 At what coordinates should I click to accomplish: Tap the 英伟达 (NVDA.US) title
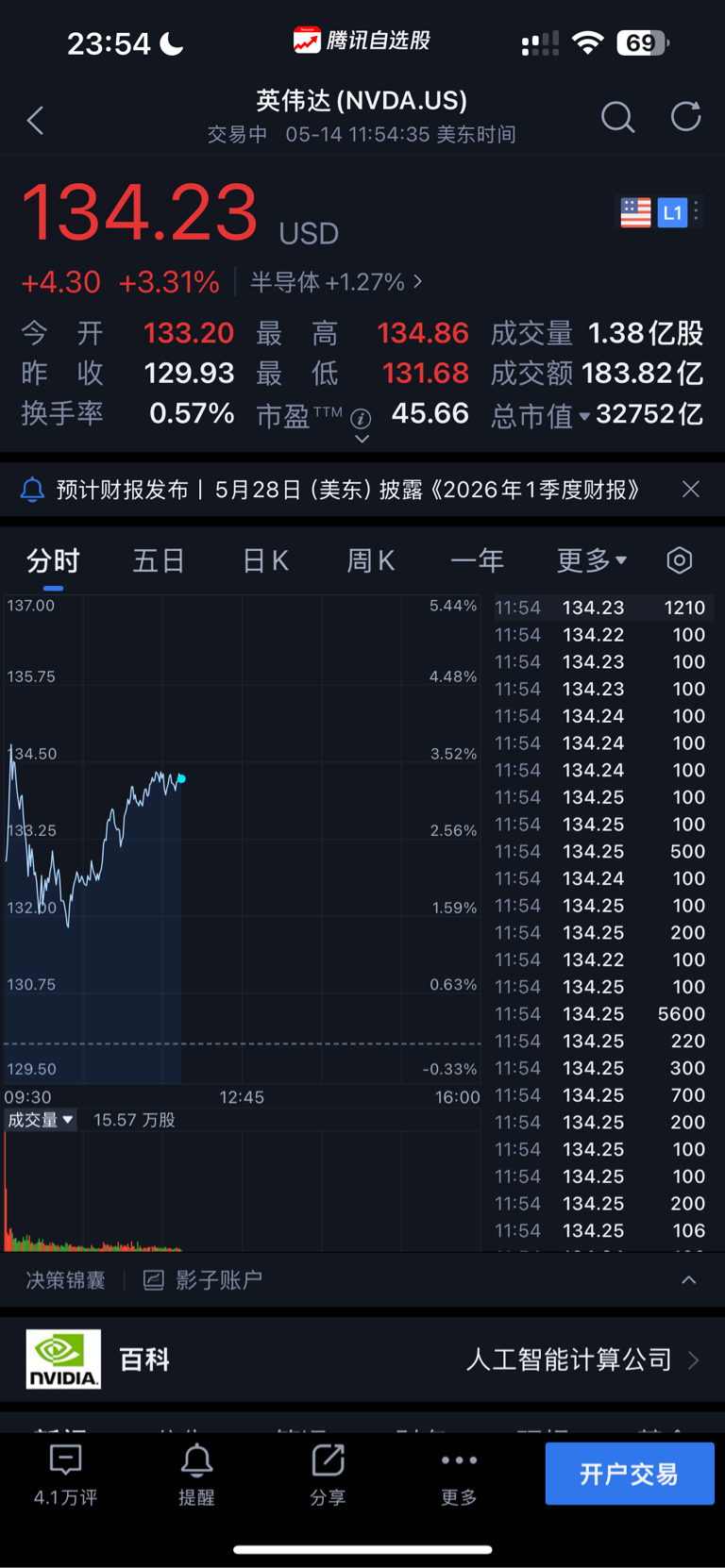pos(362,100)
